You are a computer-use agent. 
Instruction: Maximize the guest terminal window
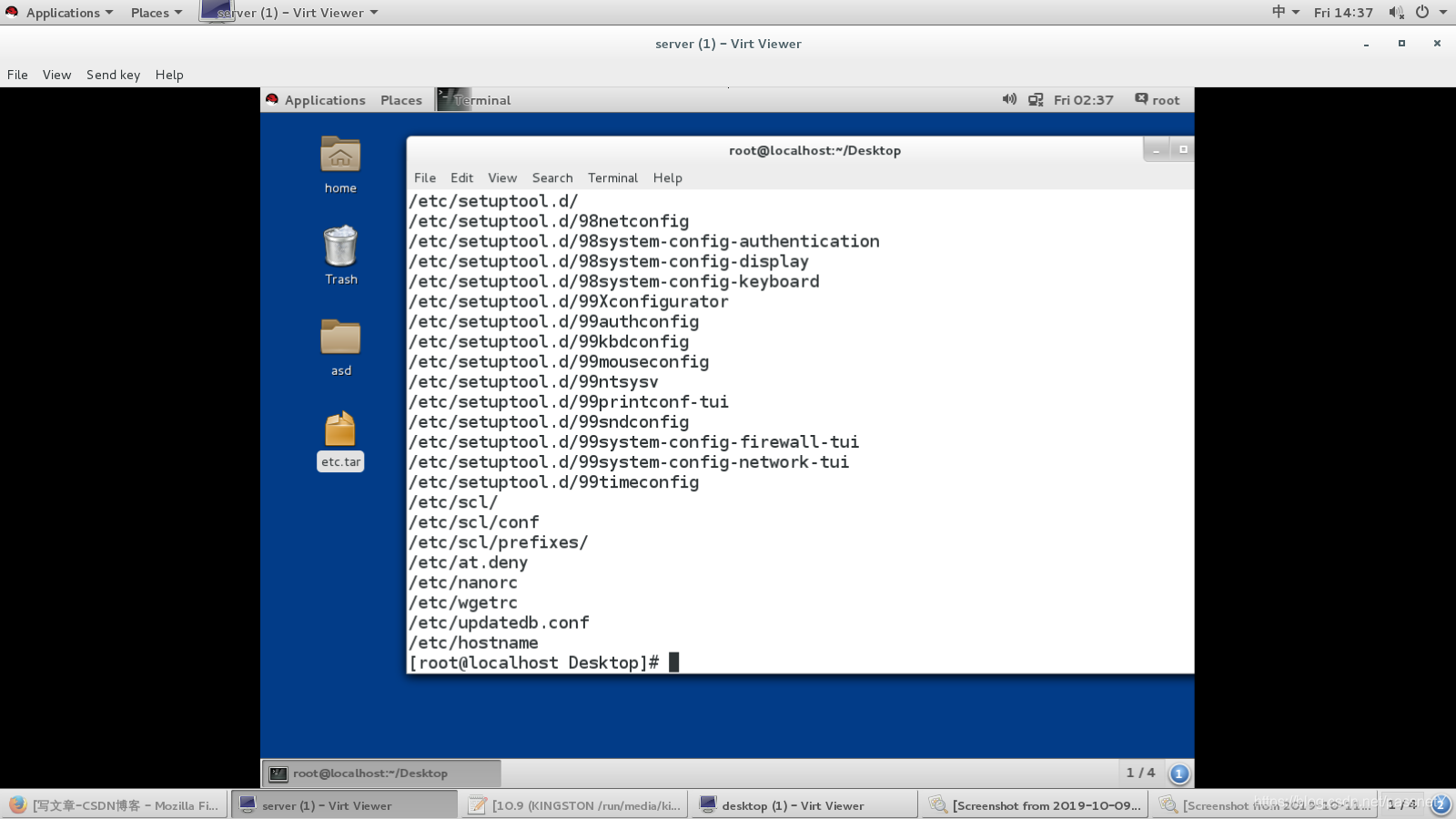click(1183, 149)
